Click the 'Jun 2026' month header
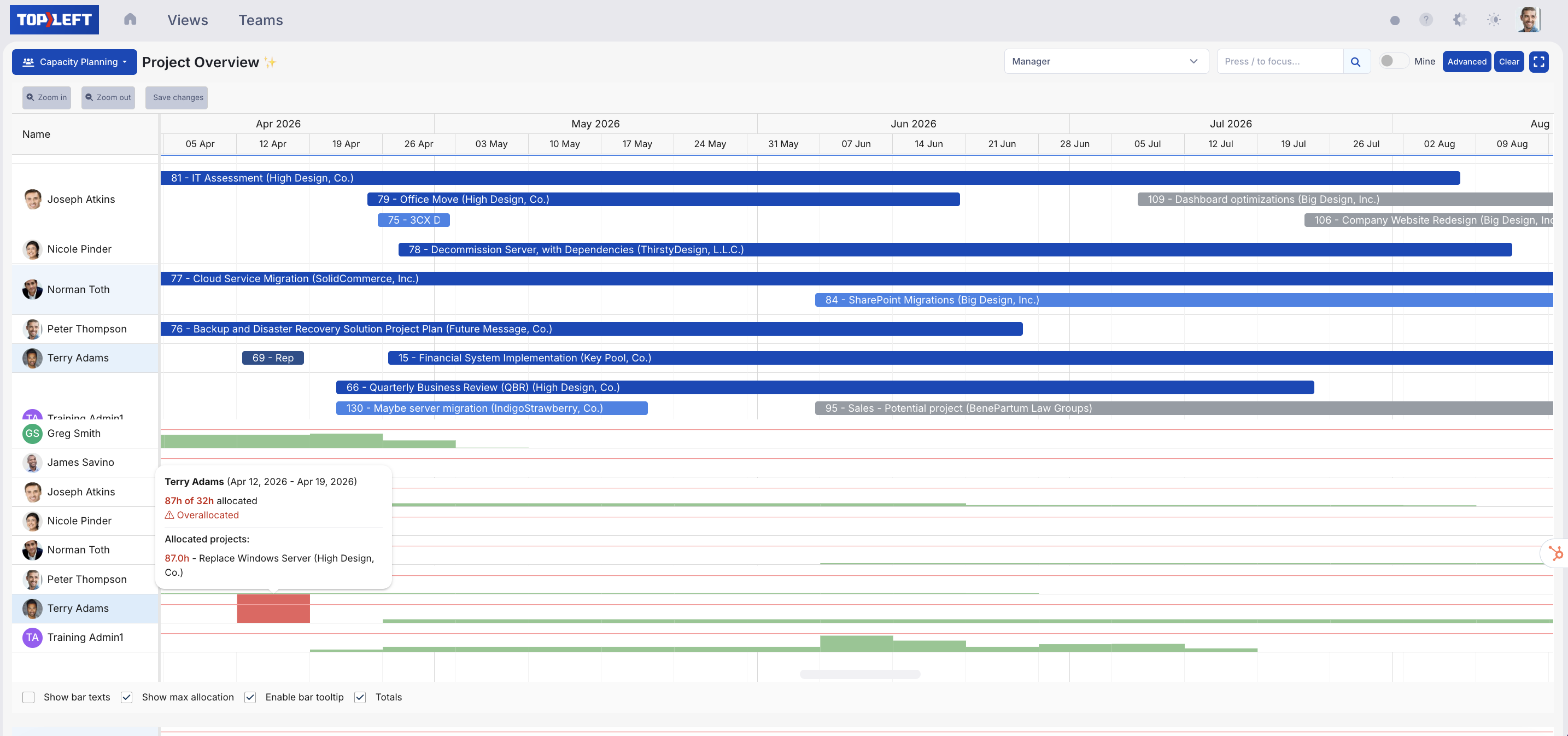 click(x=913, y=124)
